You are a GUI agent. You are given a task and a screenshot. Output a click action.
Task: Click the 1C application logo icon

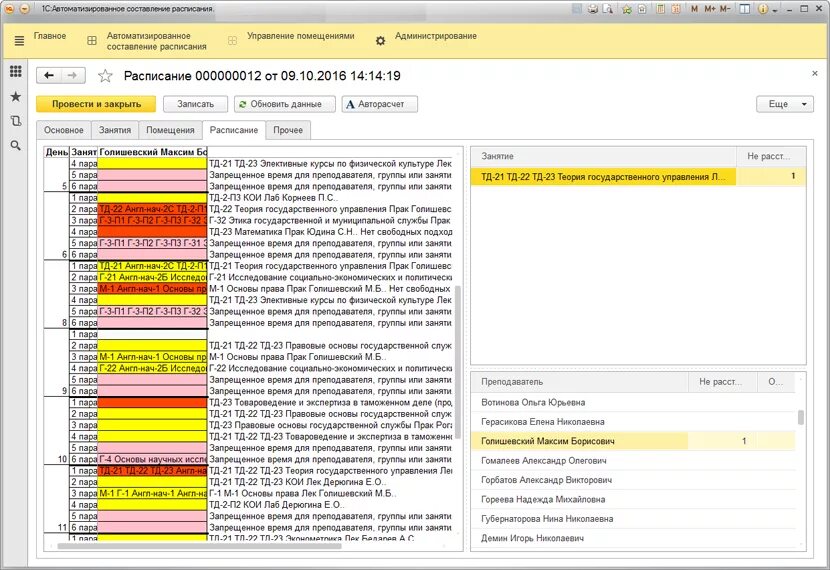[10, 9]
